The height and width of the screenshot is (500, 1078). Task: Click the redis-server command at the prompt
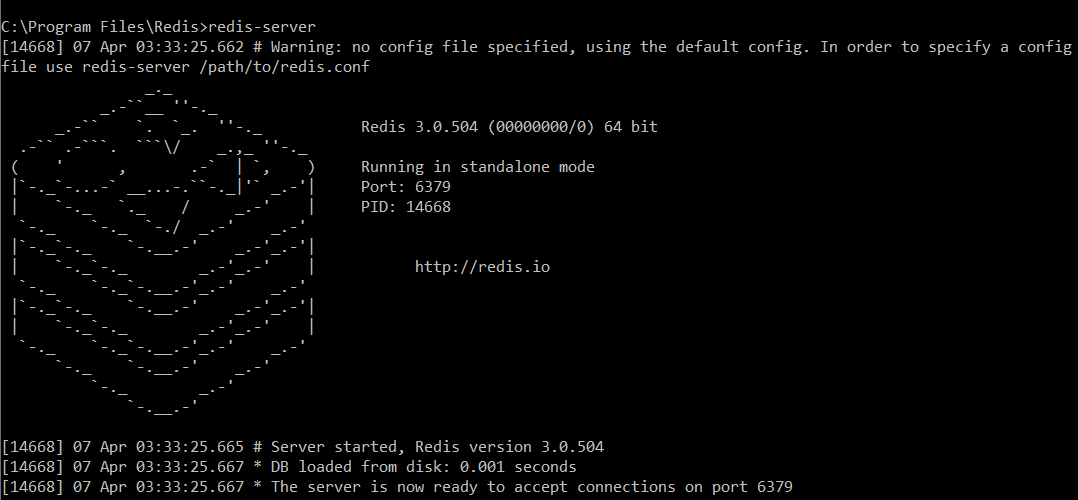point(262,27)
